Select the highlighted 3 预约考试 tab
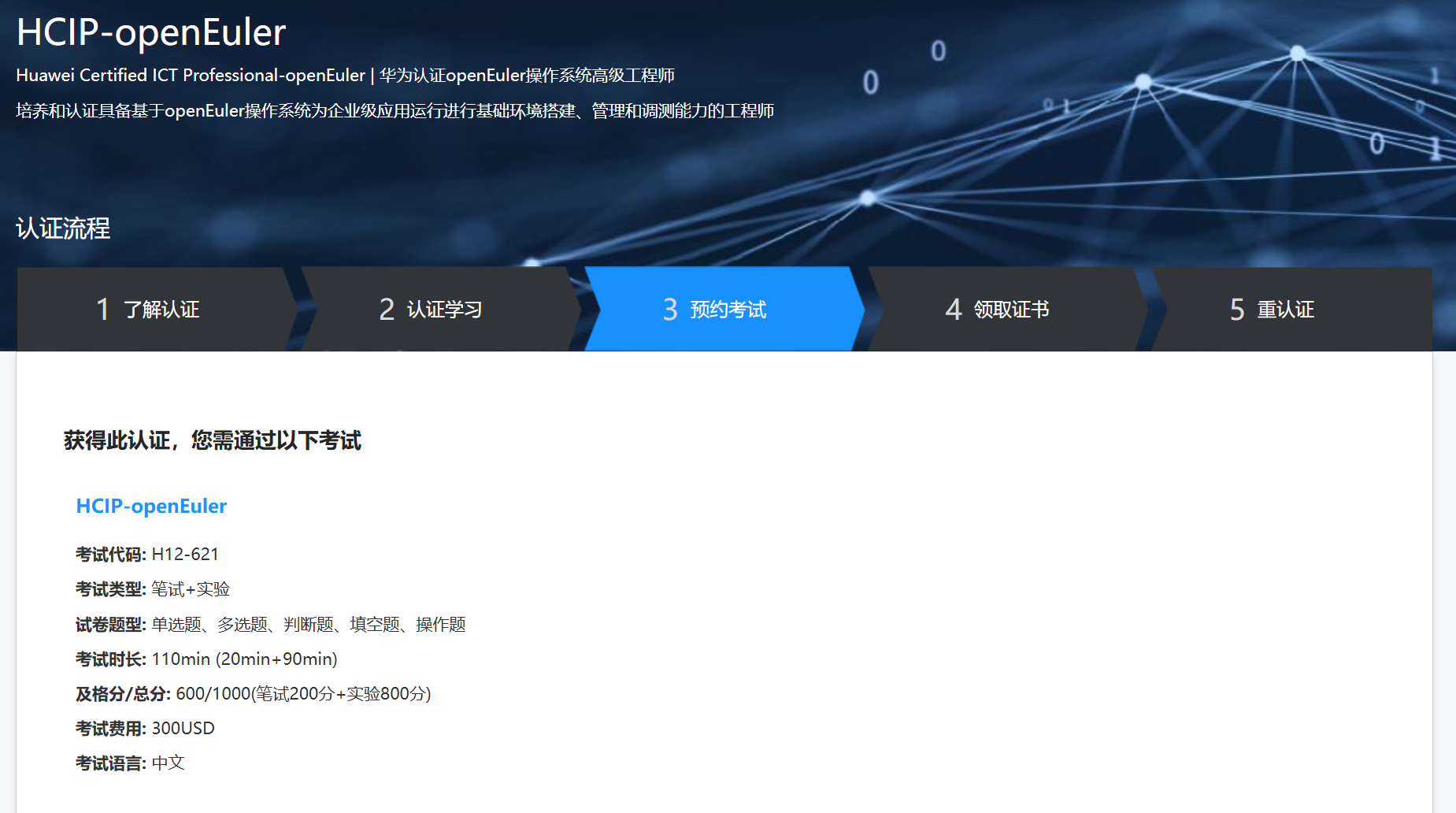This screenshot has width=1456, height=813. [724, 309]
